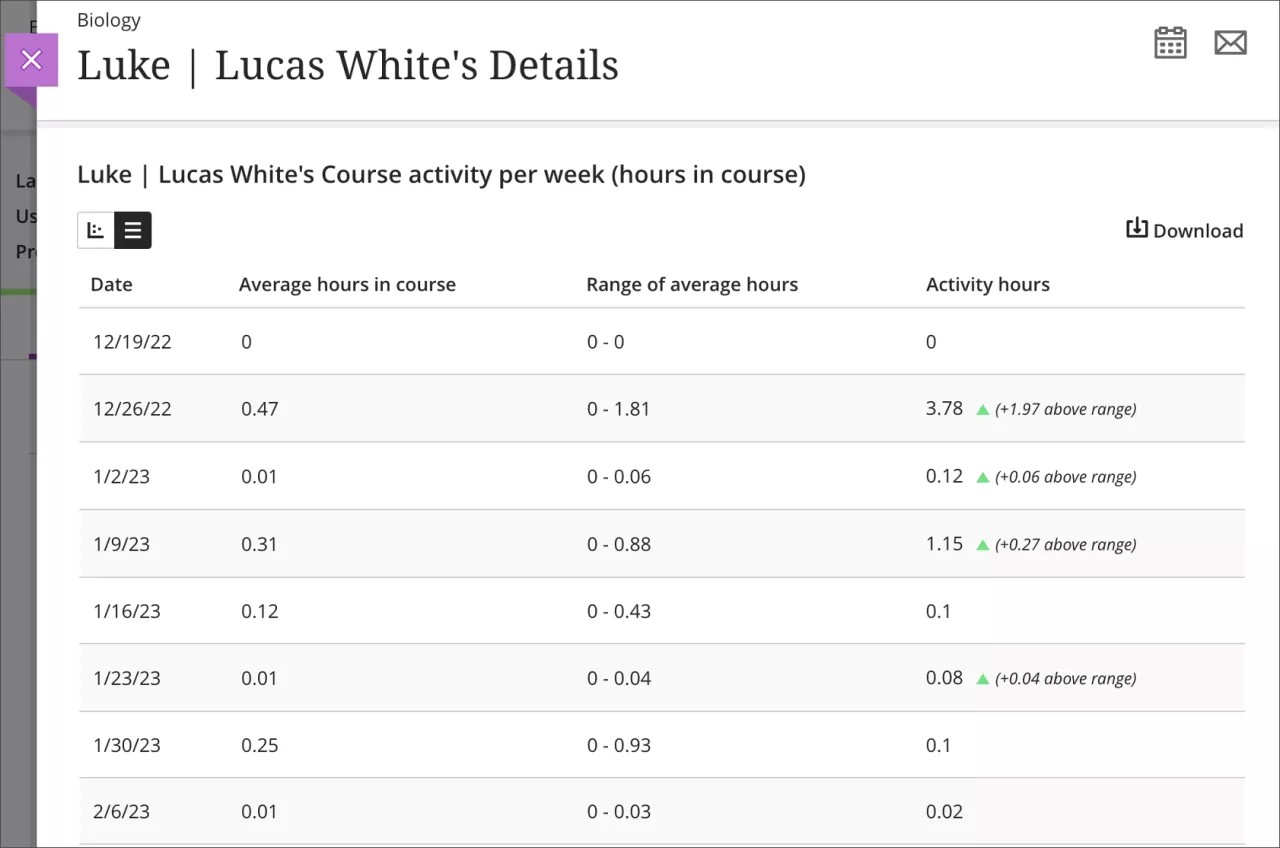
Task: Click the Range of average hours header
Action: click(692, 284)
